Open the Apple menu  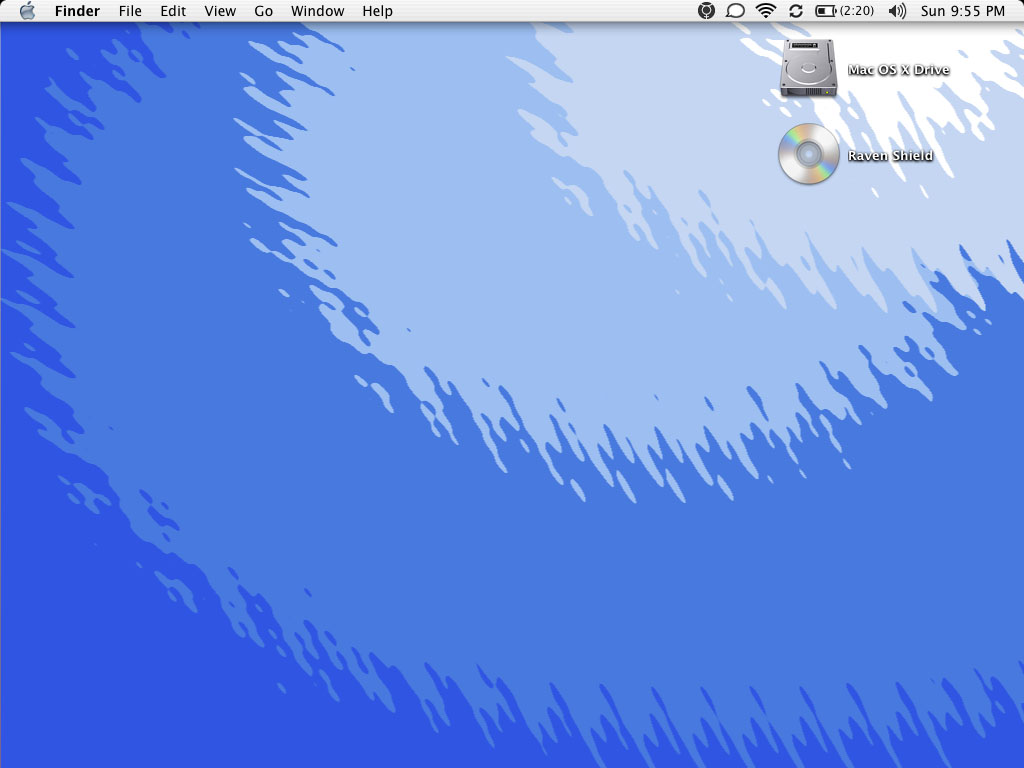click(x=27, y=11)
